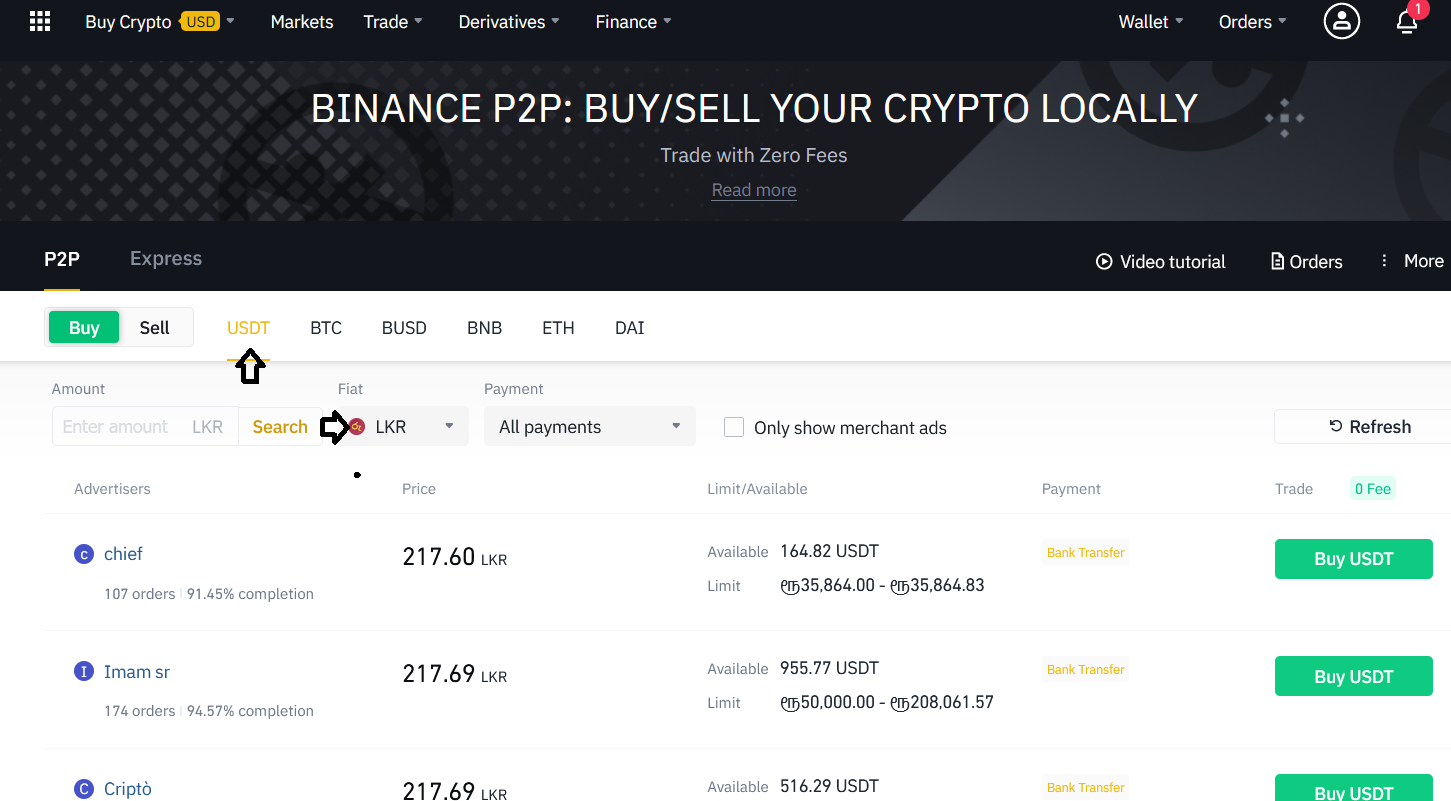Enable Only show merchant ads checkbox
Viewport: 1451px width, 801px height.
point(734,427)
